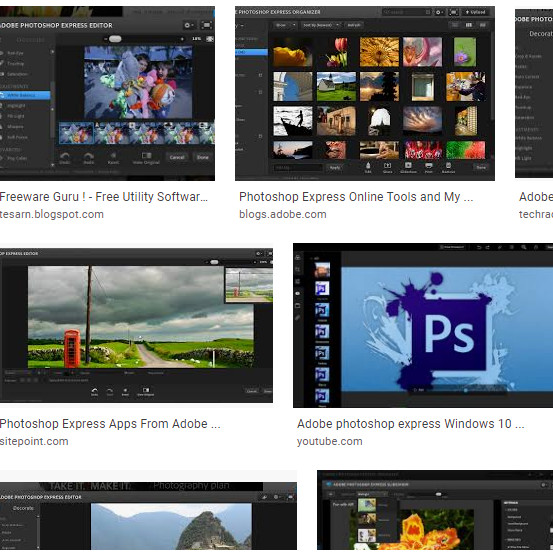Open the Freeware Guru editor screenshot with the kids photo

pos(107,93)
